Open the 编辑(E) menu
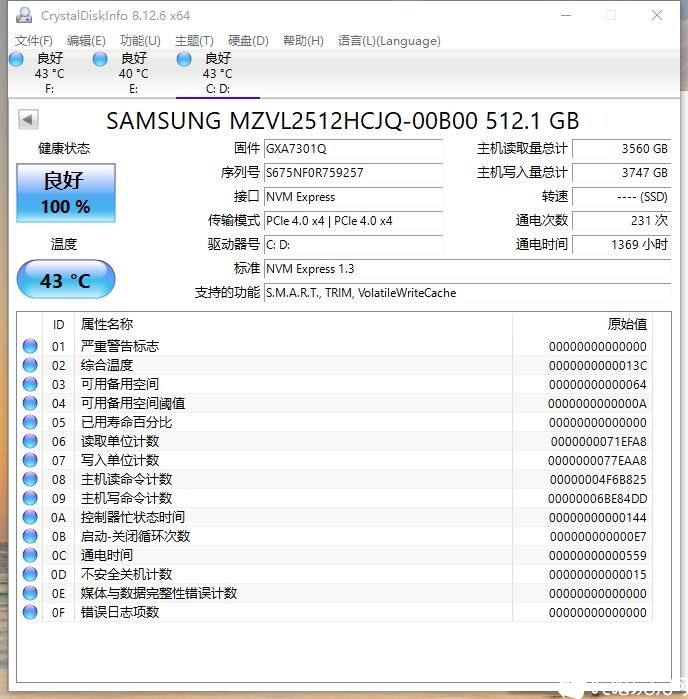 (x=86, y=41)
